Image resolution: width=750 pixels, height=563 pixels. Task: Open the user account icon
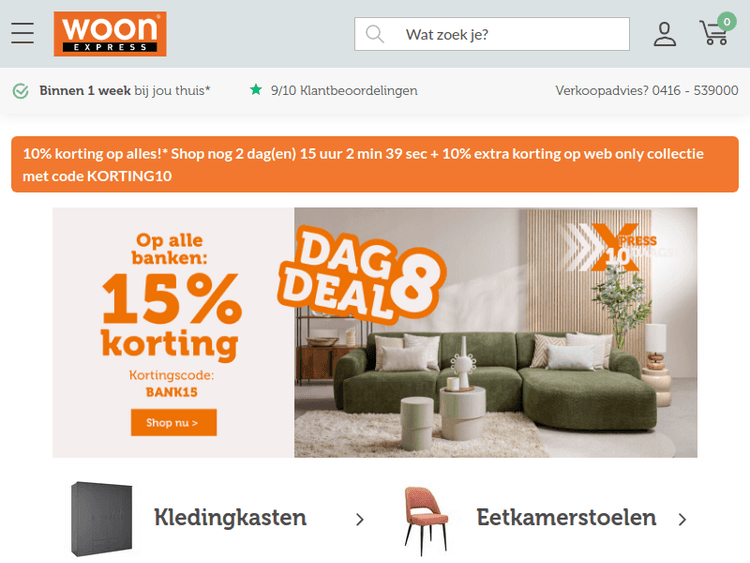[665, 34]
